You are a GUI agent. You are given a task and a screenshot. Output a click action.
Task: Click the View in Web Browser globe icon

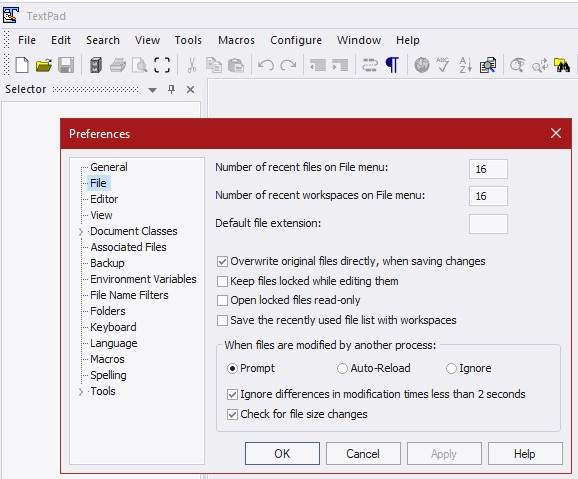coord(422,65)
